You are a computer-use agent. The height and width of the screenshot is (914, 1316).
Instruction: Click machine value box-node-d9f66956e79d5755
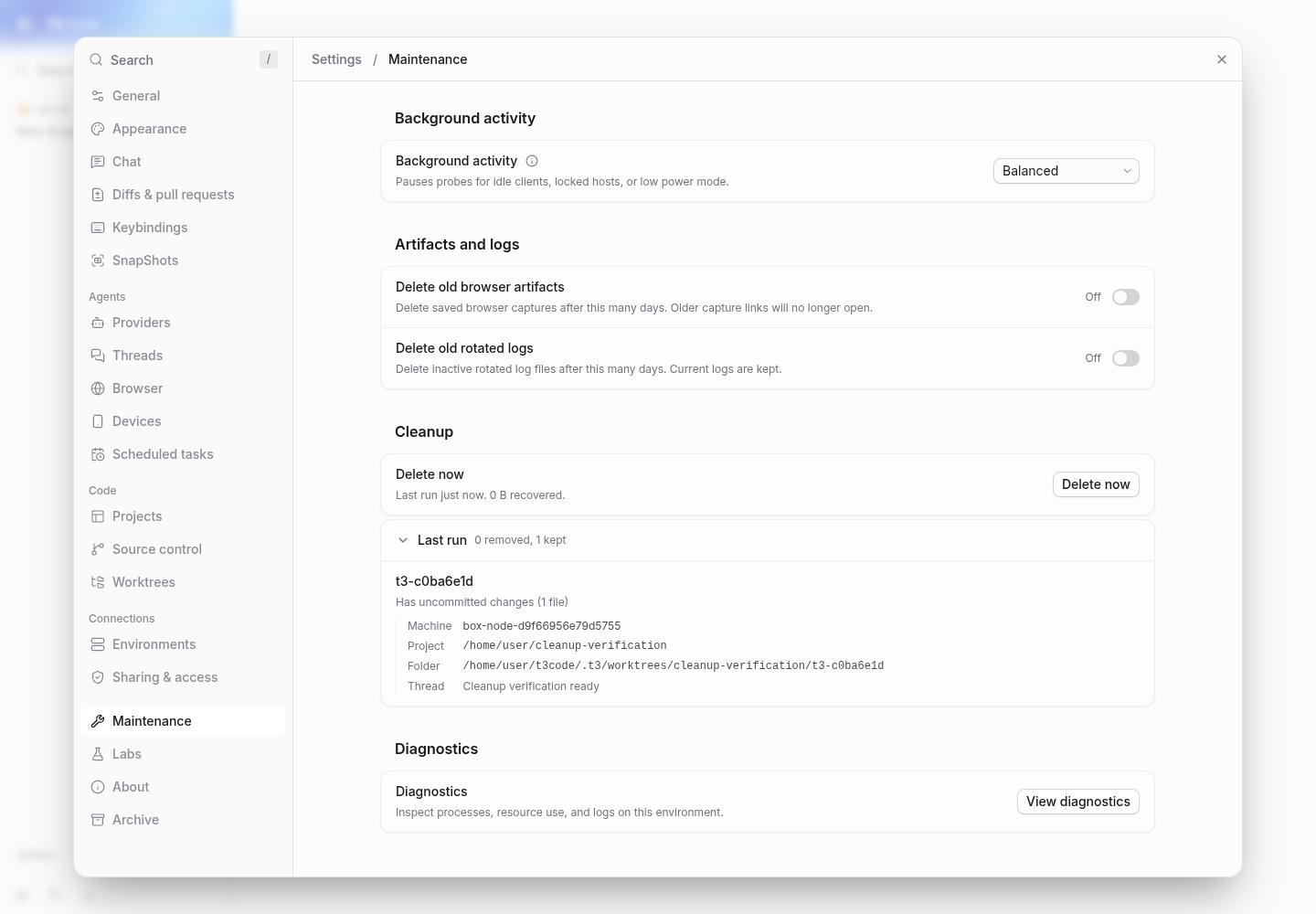click(542, 626)
